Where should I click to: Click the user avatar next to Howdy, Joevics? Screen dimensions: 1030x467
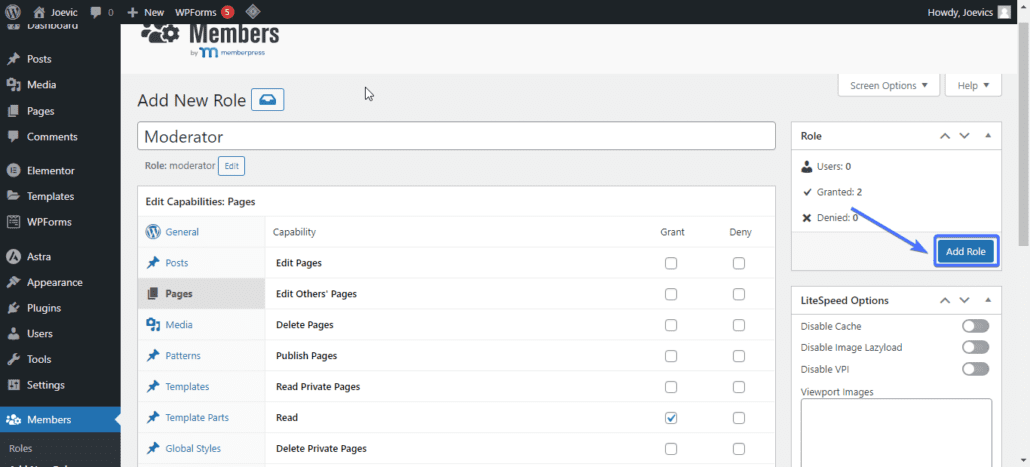coord(1004,12)
